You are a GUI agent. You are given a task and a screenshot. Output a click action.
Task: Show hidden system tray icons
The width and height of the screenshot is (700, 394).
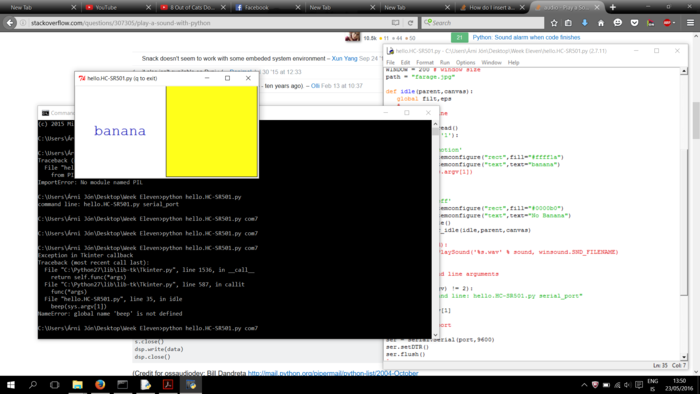click(x=584, y=385)
